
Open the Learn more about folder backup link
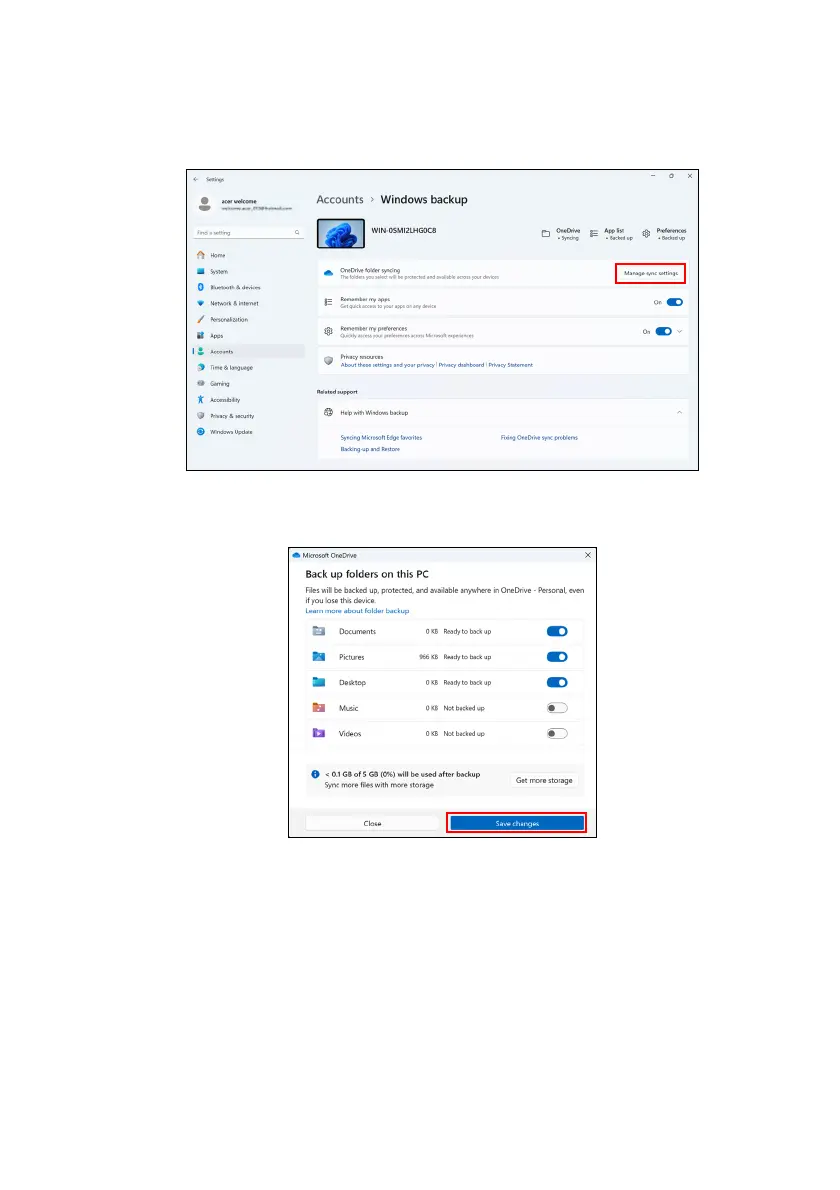tap(357, 610)
